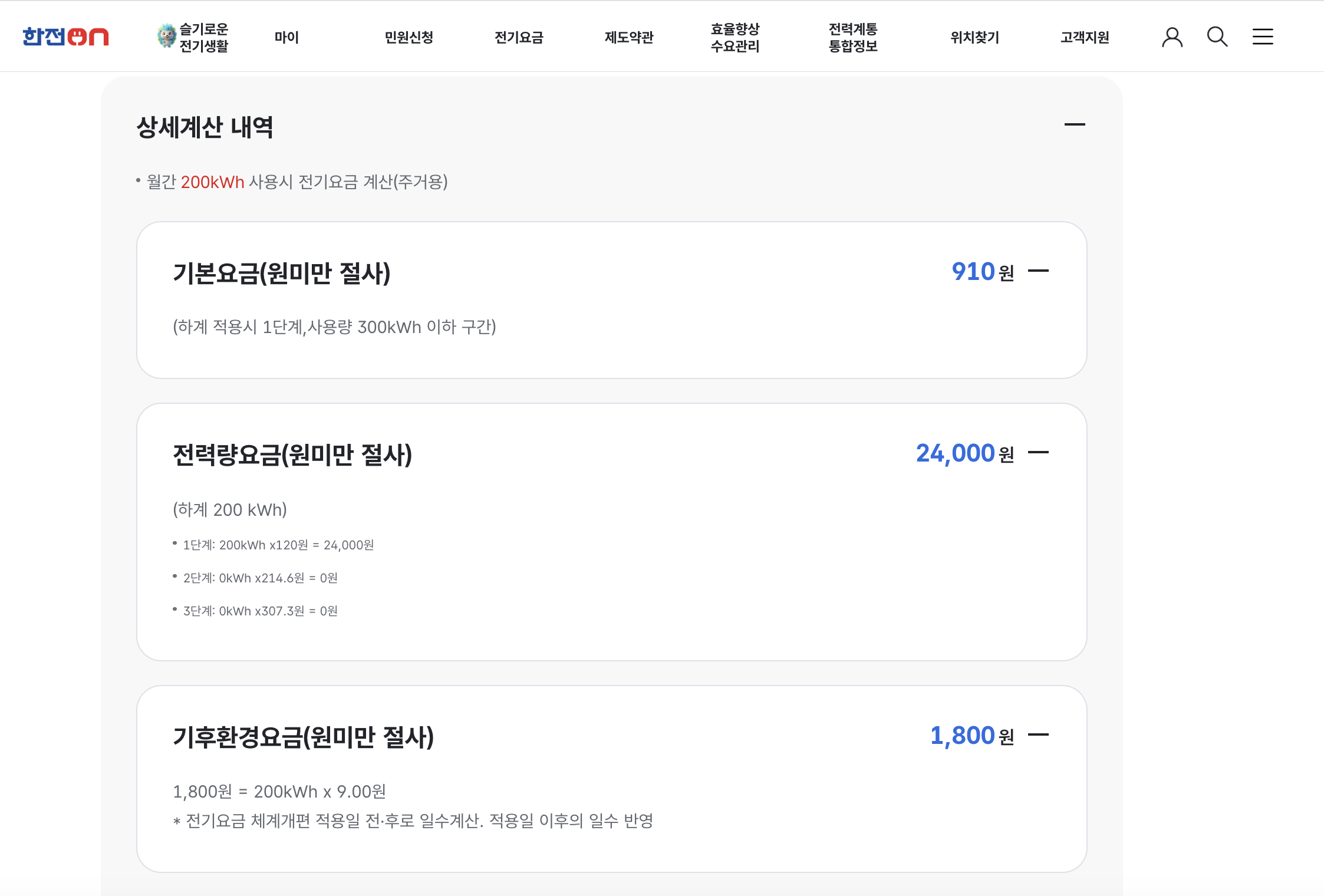The image size is (1324, 896).
Task: Open the 효율향상 수요관리 menu
Action: 735,37
